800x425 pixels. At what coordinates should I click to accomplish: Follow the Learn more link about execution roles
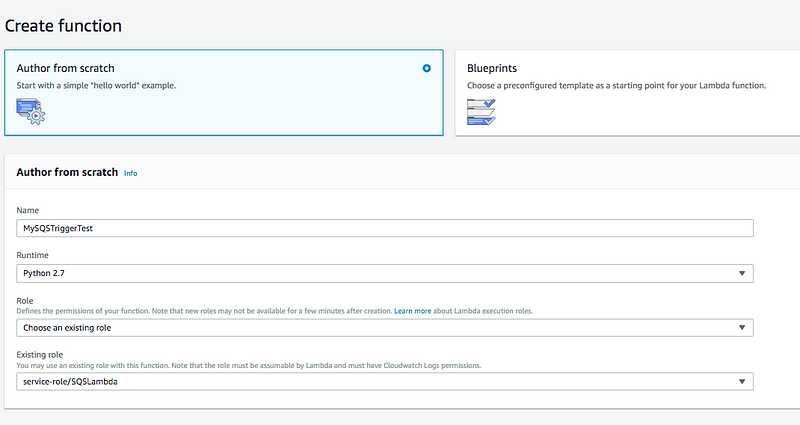[412, 311]
